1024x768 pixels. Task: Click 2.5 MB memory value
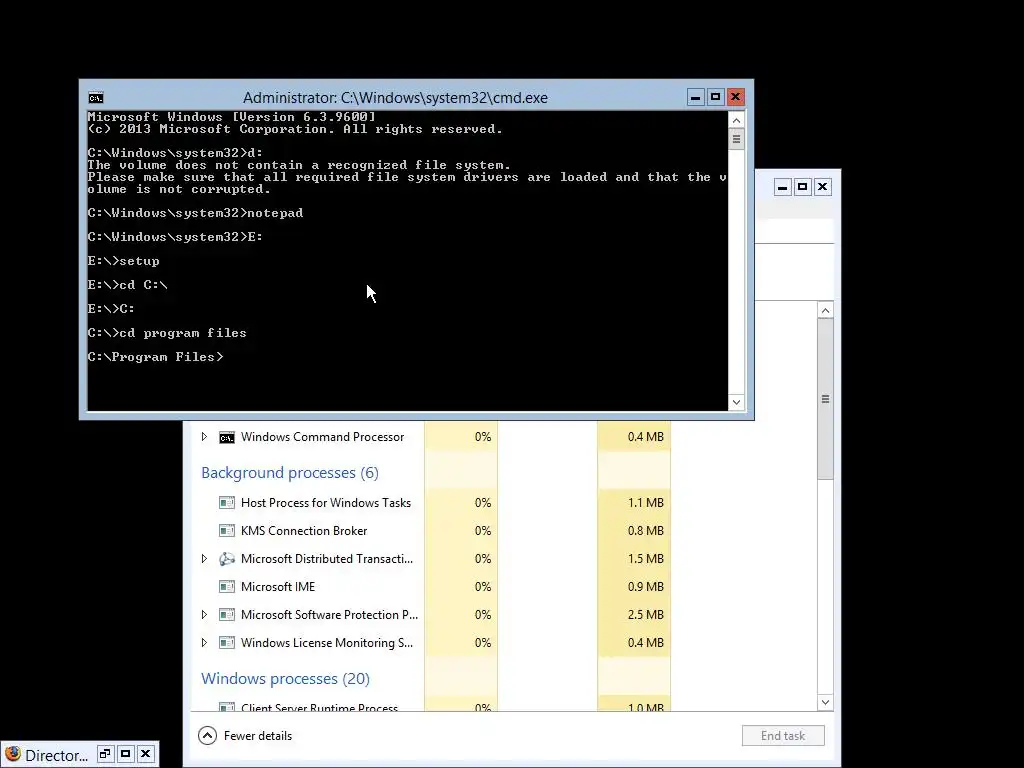(x=646, y=615)
